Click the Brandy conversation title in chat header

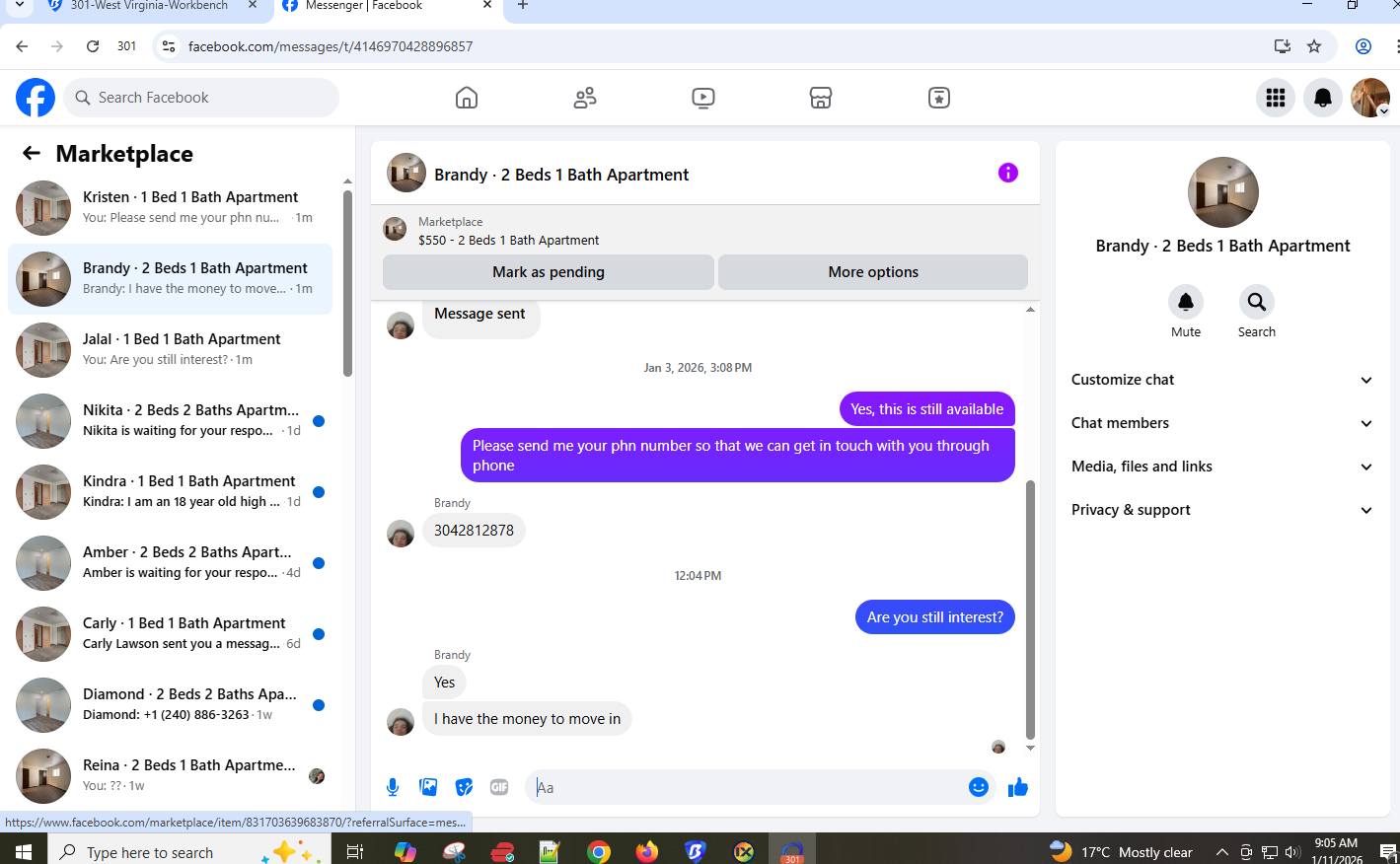click(561, 175)
